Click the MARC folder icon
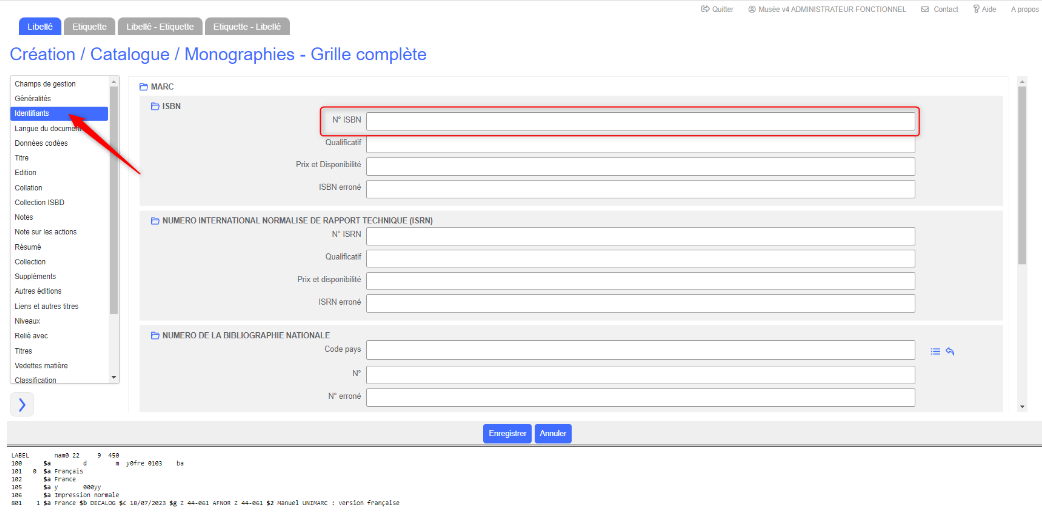The width and height of the screenshot is (1042, 529). (x=143, y=87)
